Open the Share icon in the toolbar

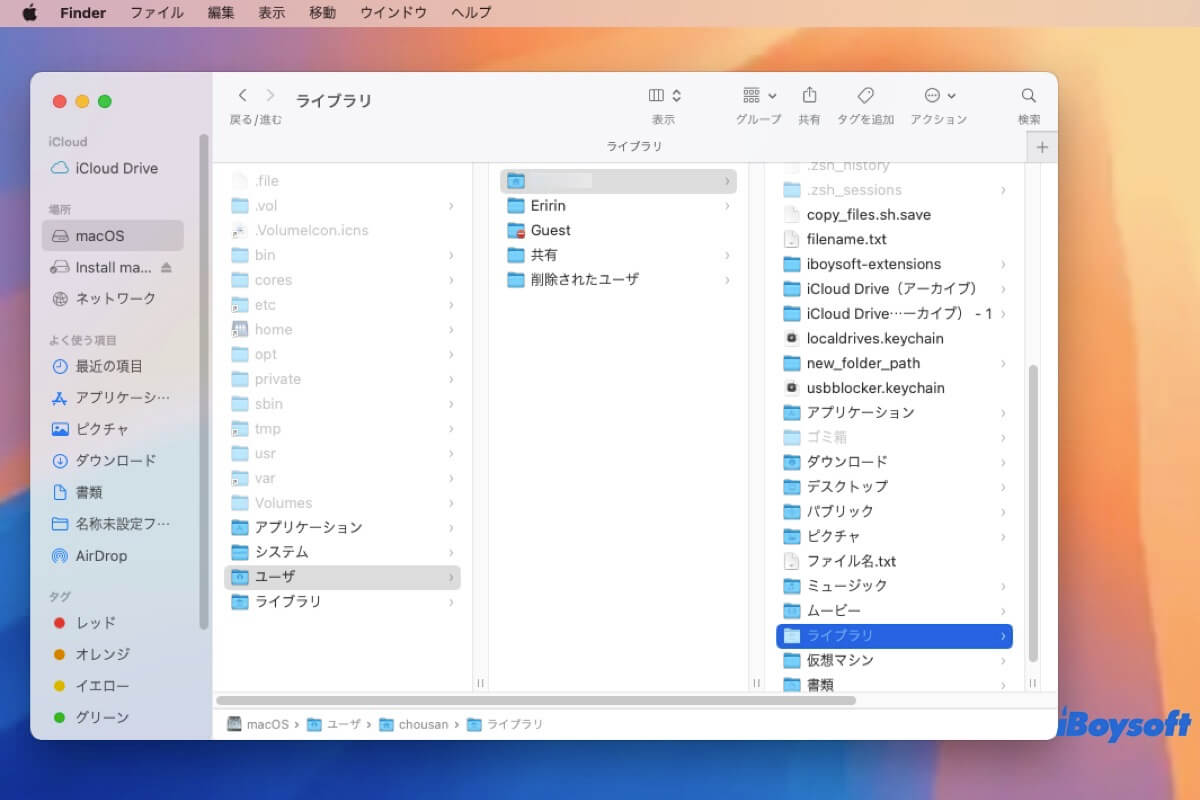pos(809,96)
